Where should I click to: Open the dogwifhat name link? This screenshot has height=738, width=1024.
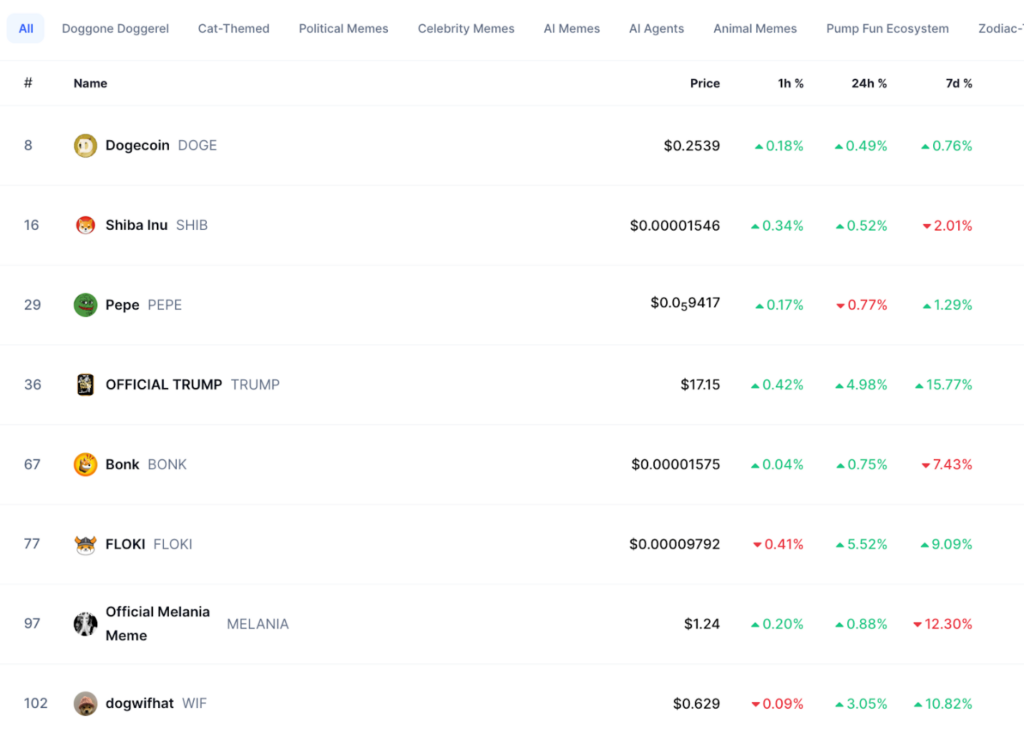[139, 704]
